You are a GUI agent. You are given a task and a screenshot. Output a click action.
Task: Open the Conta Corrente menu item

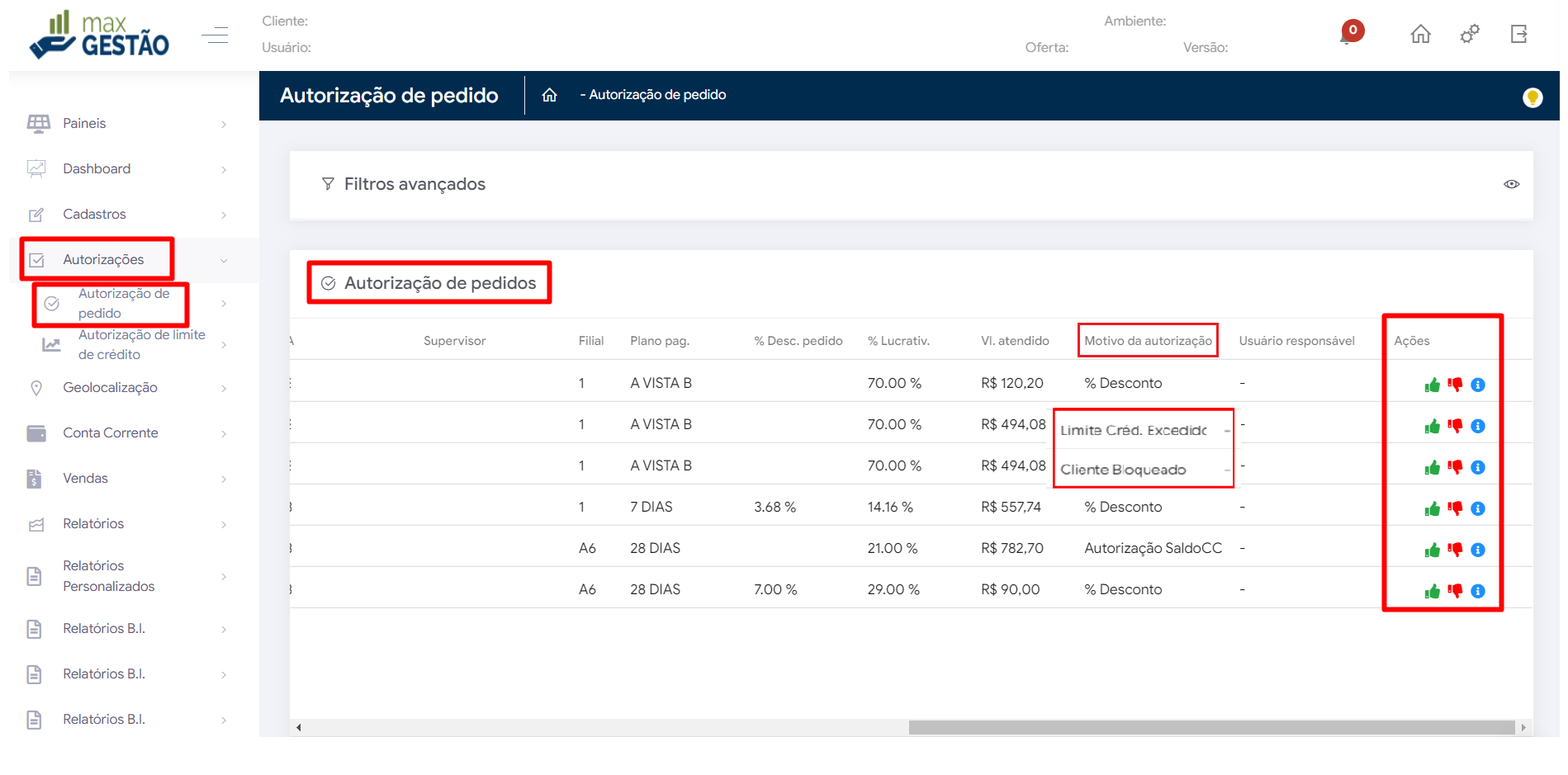tap(110, 433)
